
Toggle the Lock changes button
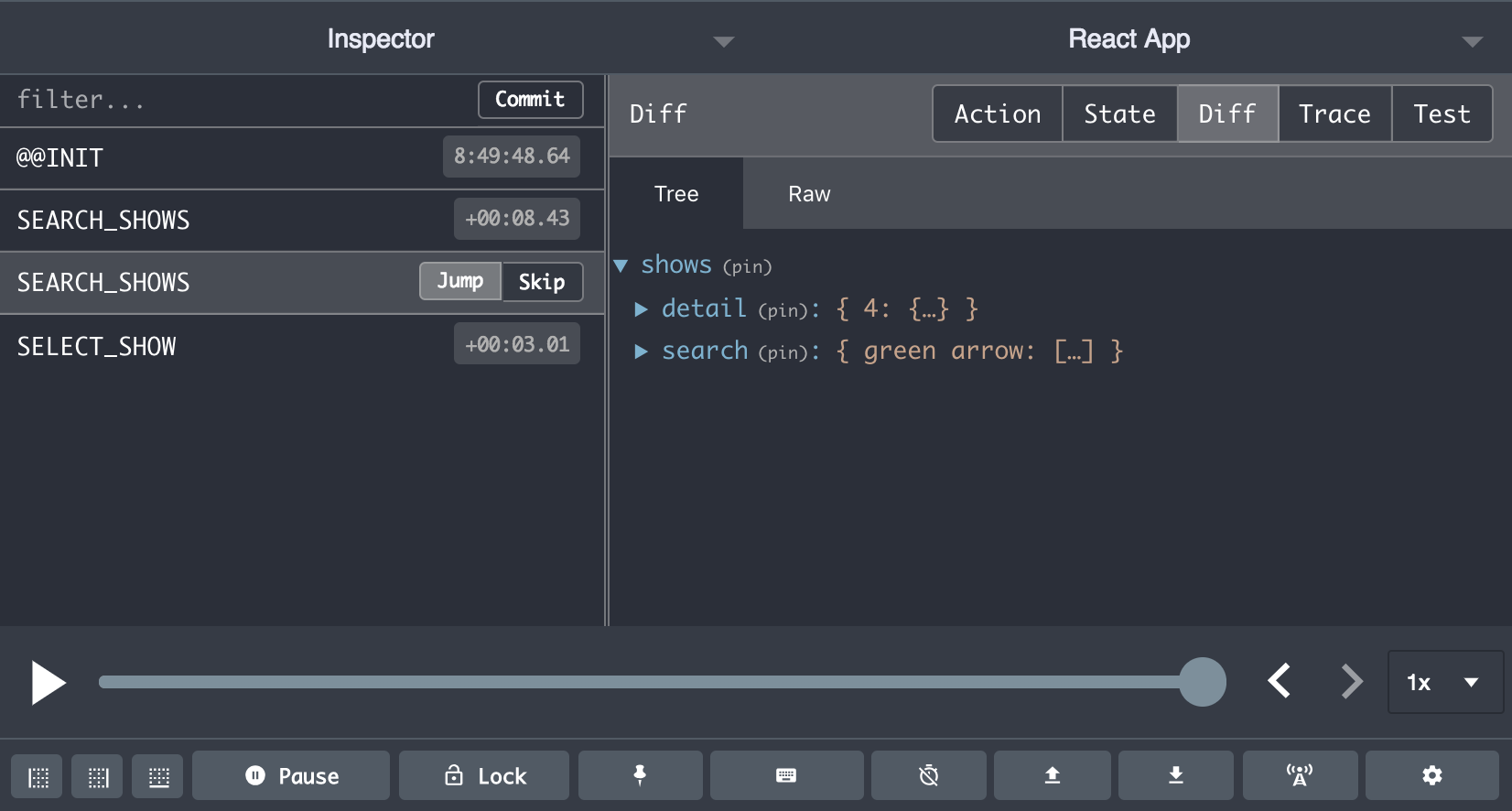tap(484, 776)
